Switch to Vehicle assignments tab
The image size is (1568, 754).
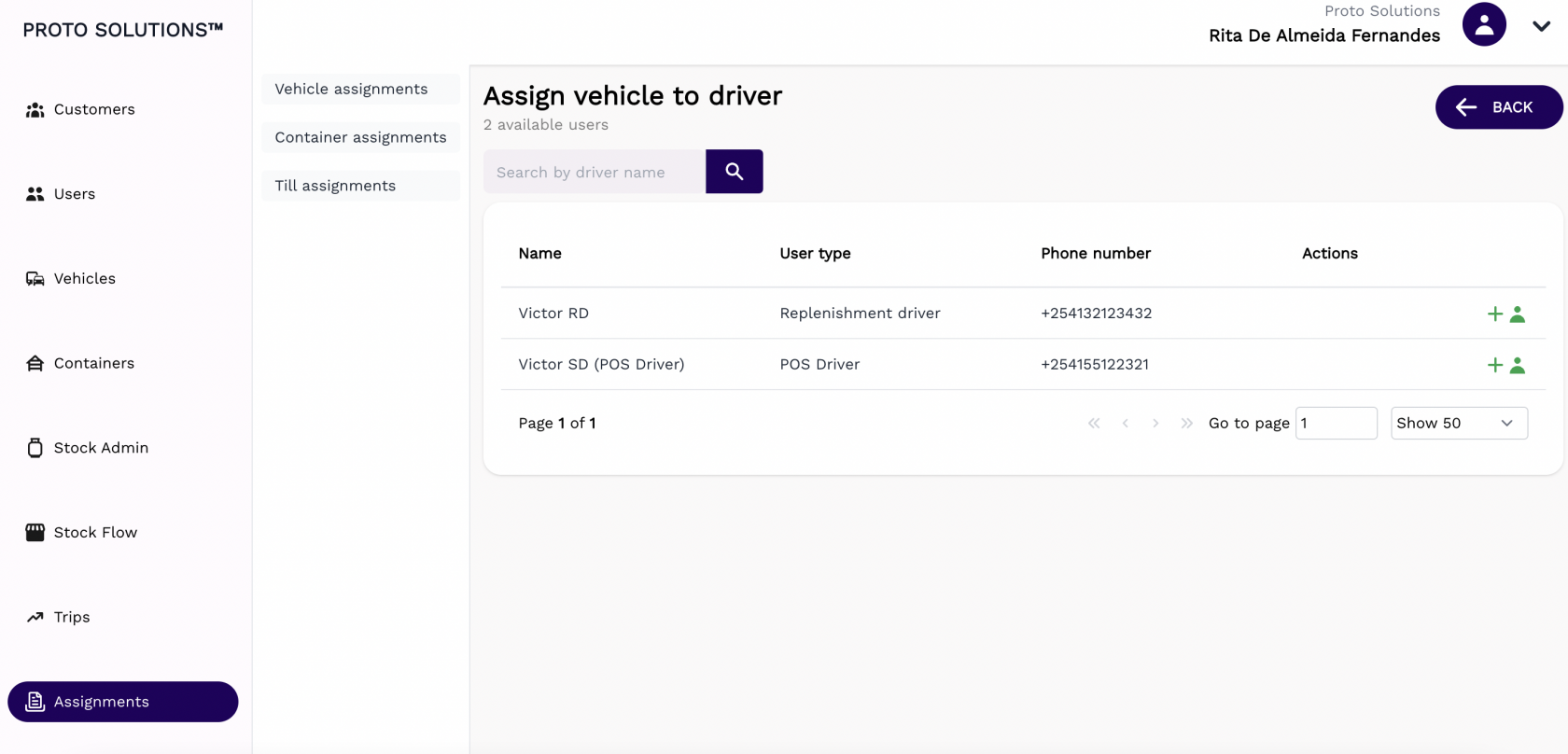[360, 89]
